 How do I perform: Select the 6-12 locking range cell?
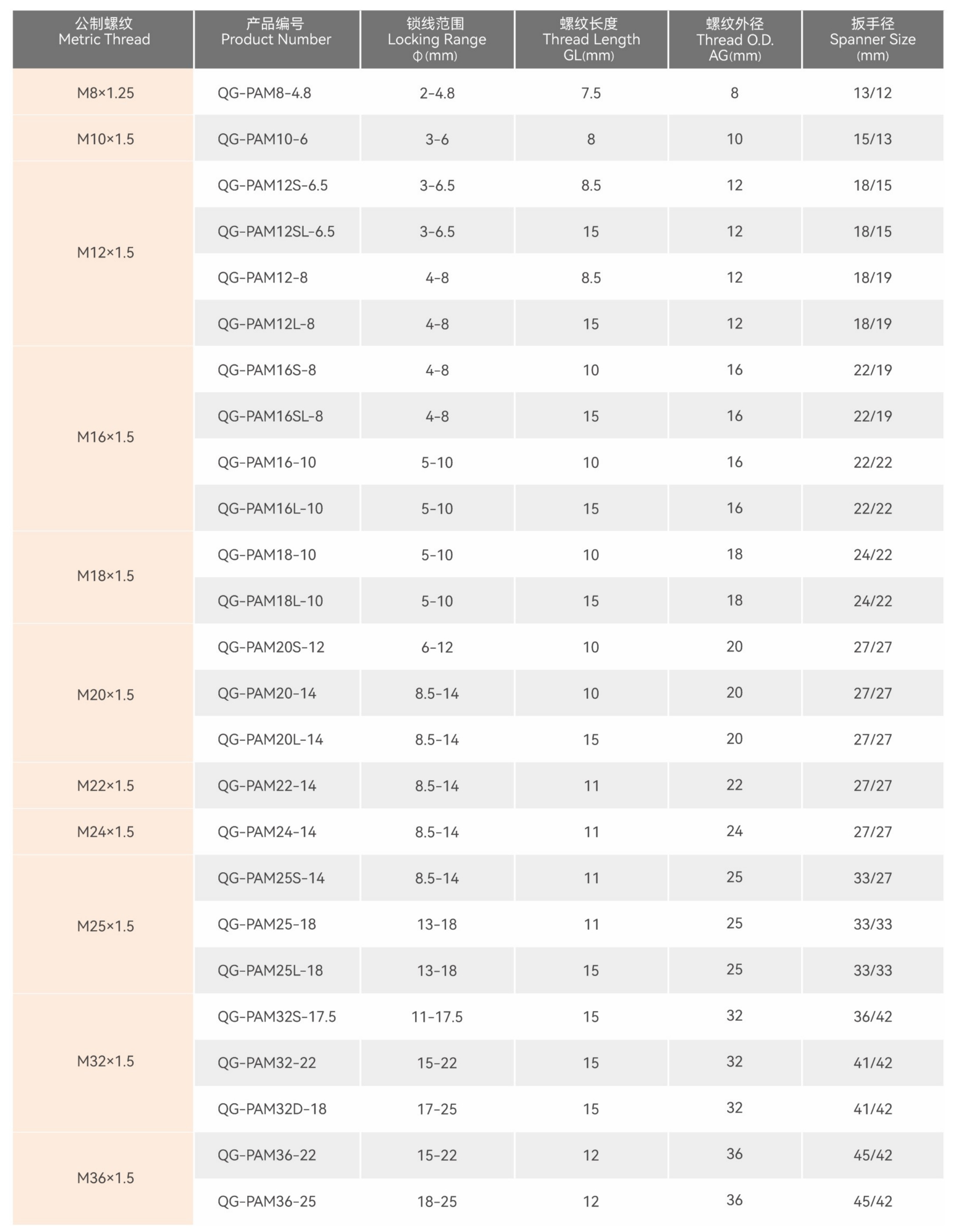(x=437, y=647)
